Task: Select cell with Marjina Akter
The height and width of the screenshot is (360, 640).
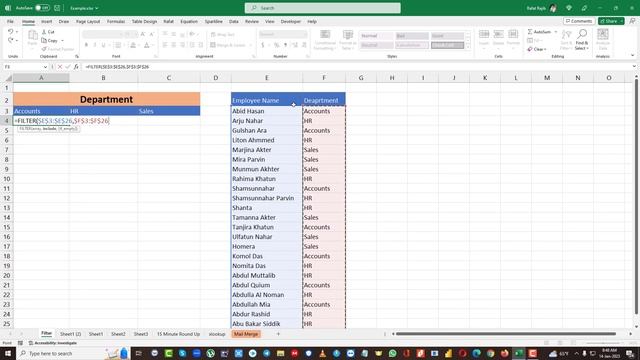Action: click(x=267, y=150)
